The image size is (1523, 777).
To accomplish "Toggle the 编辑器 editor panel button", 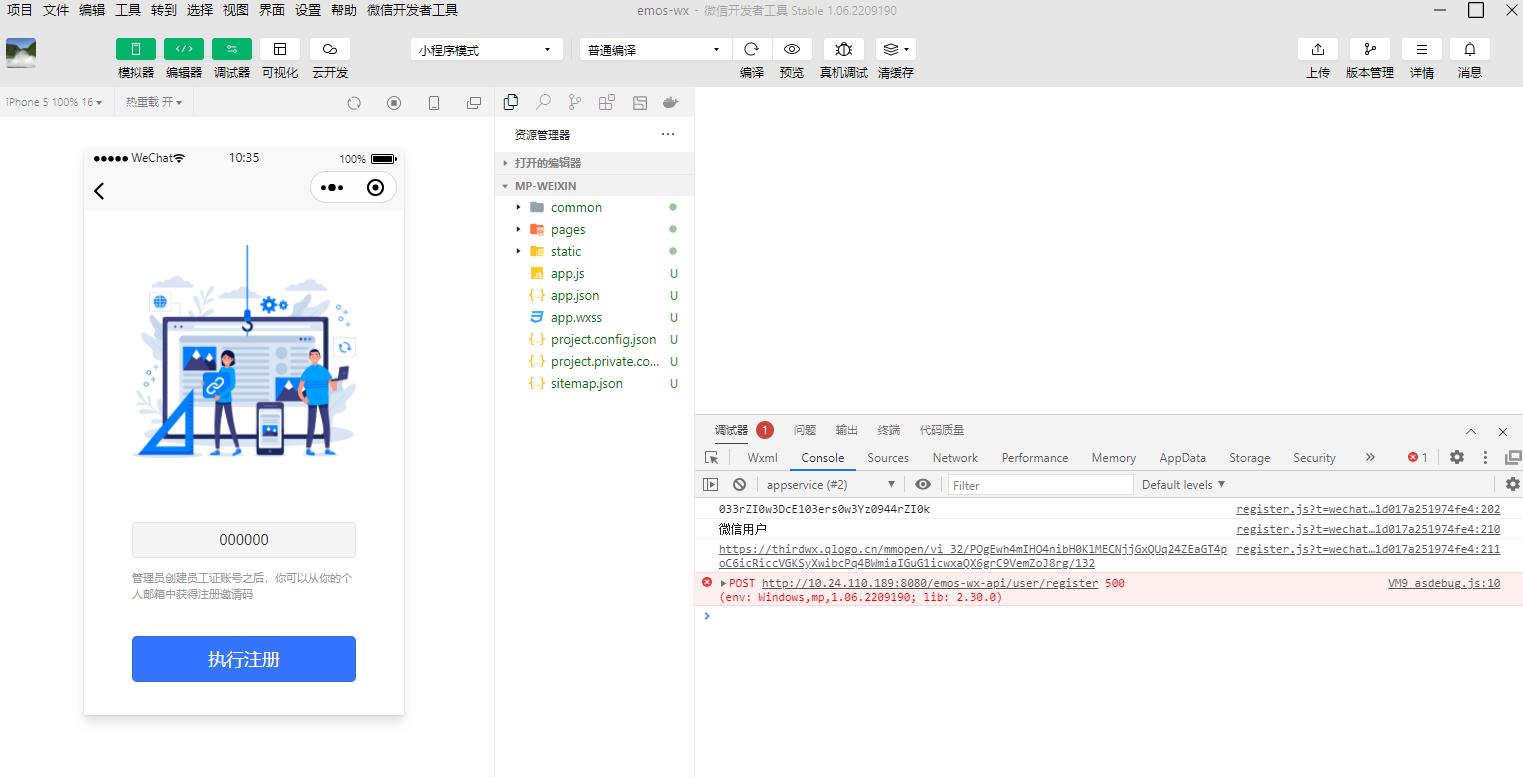I will (184, 49).
